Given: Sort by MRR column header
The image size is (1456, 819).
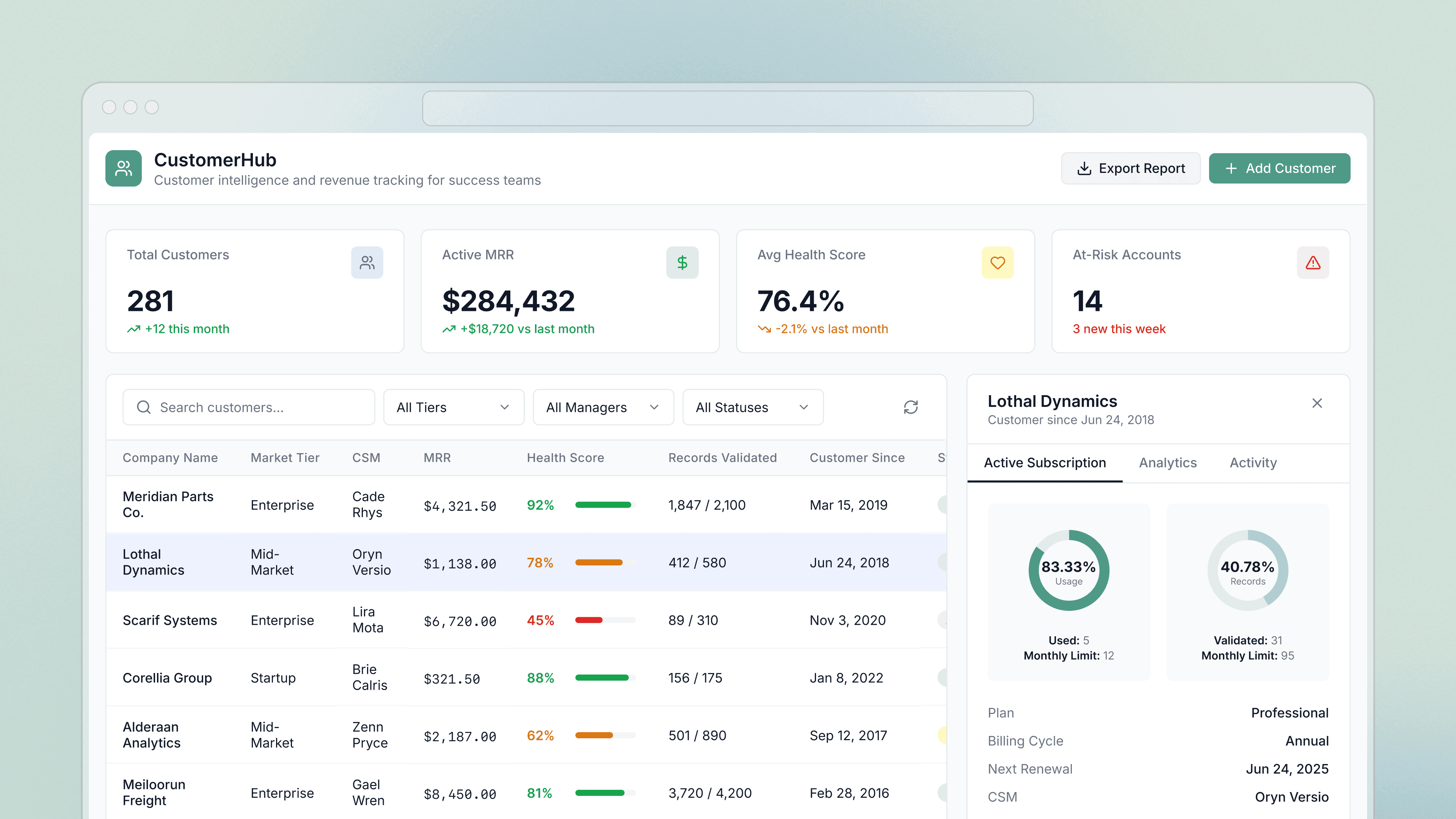Looking at the screenshot, I should point(437,458).
